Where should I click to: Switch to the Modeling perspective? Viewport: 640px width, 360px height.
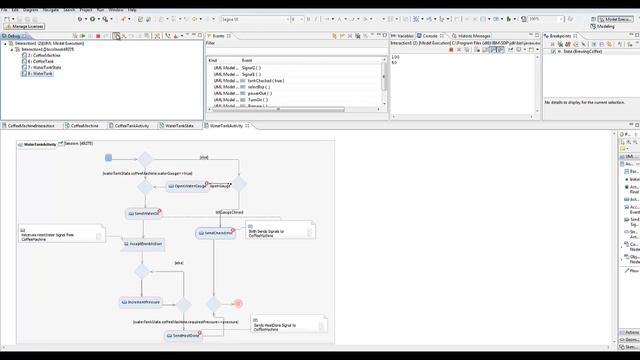[603, 27]
